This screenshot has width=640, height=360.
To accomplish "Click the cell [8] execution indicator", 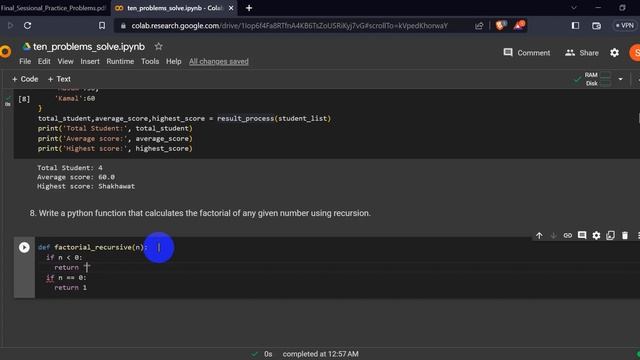I will 24,99.
